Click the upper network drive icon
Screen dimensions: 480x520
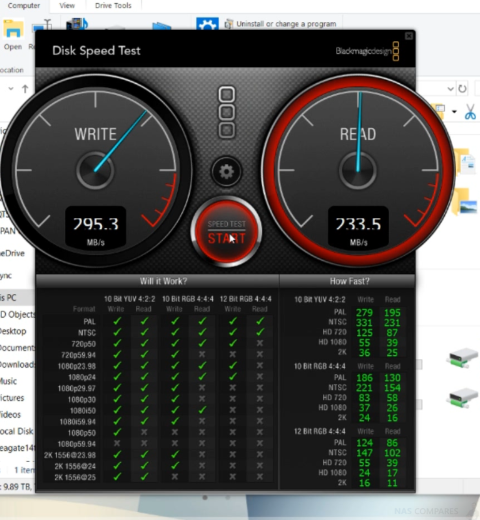point(462,358)
